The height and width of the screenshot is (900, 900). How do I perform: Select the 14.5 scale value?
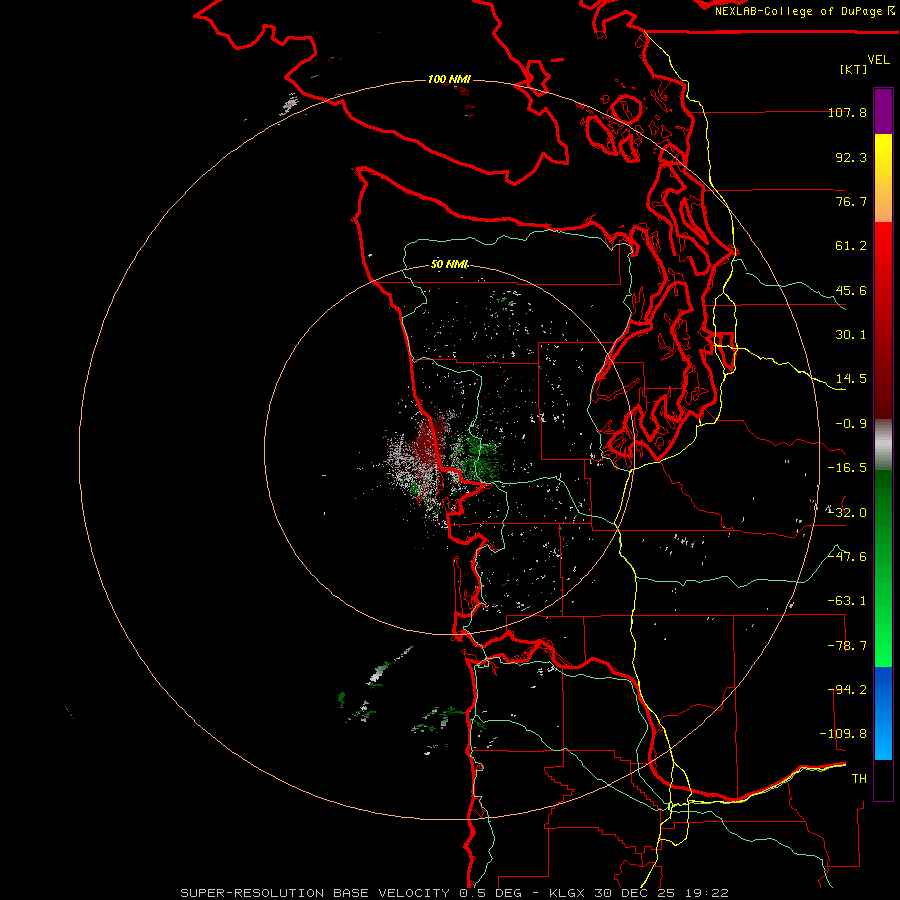pos(851,379)
